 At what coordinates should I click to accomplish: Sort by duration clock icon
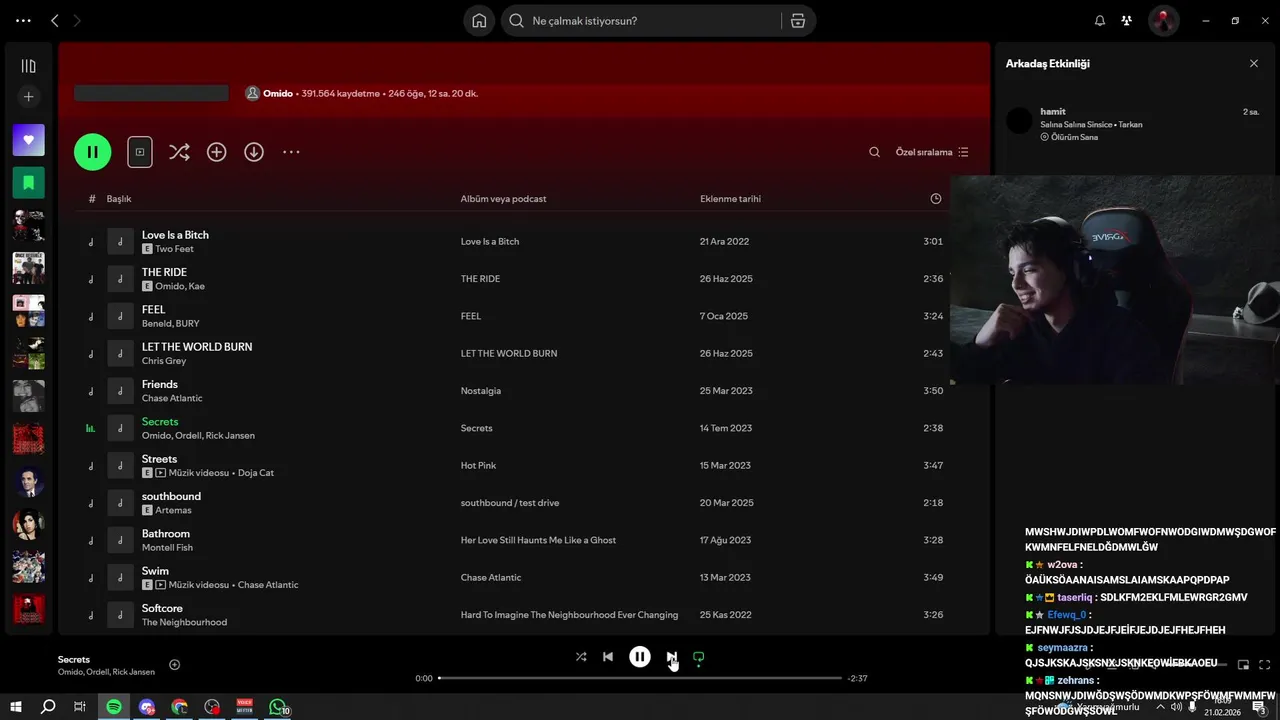tap(936, 199)
